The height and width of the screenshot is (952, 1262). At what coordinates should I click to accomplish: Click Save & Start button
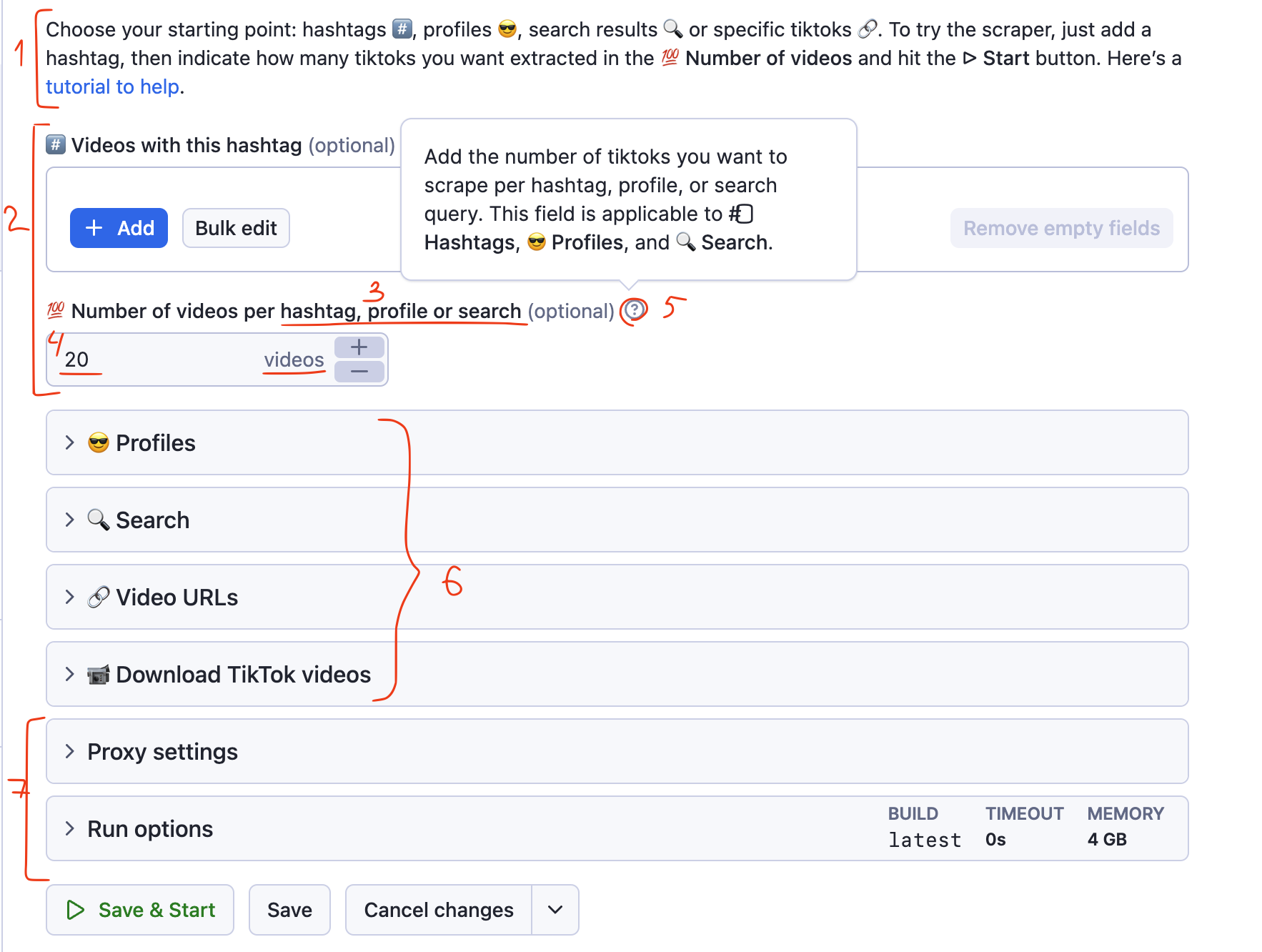(140, 910)
